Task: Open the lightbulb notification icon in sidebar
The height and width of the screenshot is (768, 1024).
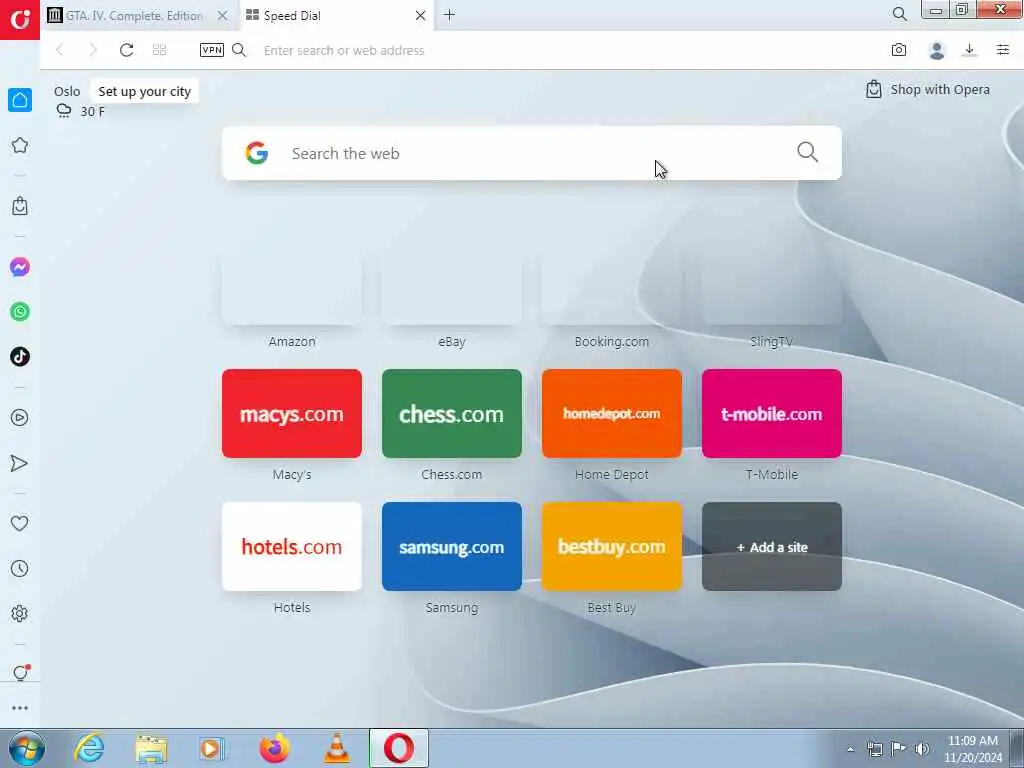Action: point(20,673)
